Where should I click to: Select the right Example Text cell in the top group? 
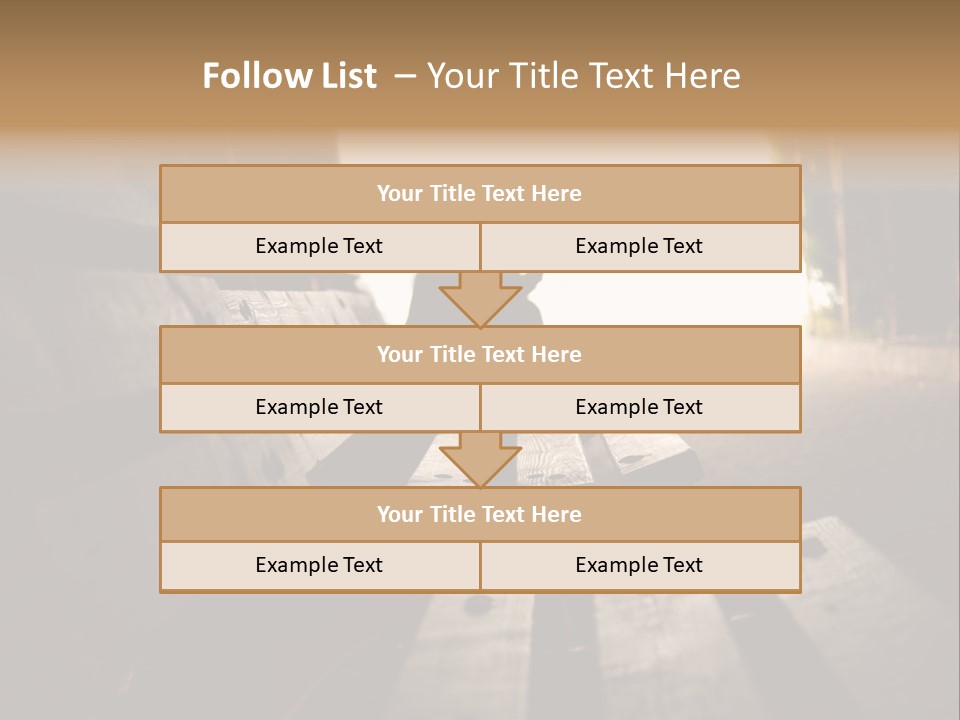tap(640, 247)
